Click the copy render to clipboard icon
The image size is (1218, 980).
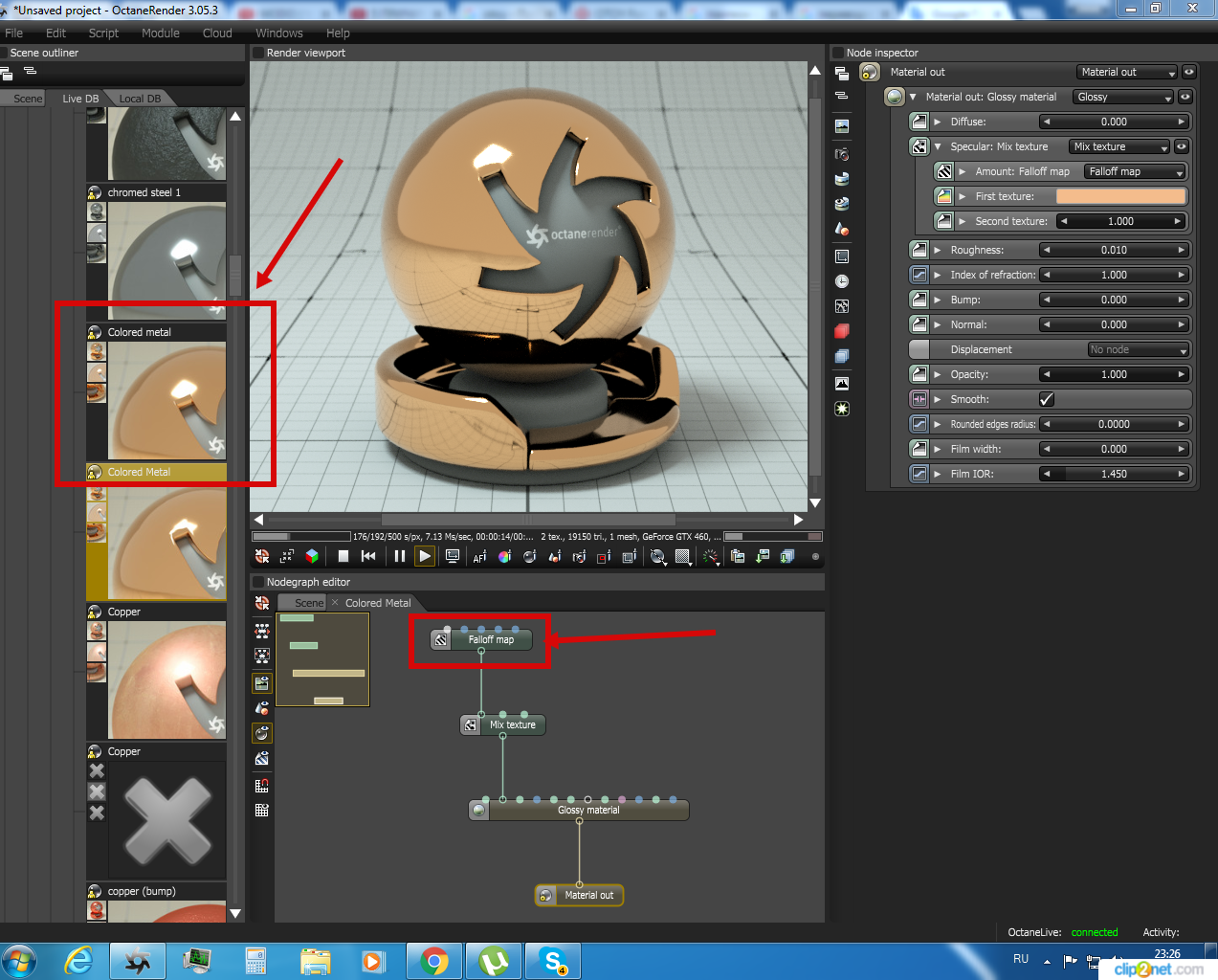point(738,556)
